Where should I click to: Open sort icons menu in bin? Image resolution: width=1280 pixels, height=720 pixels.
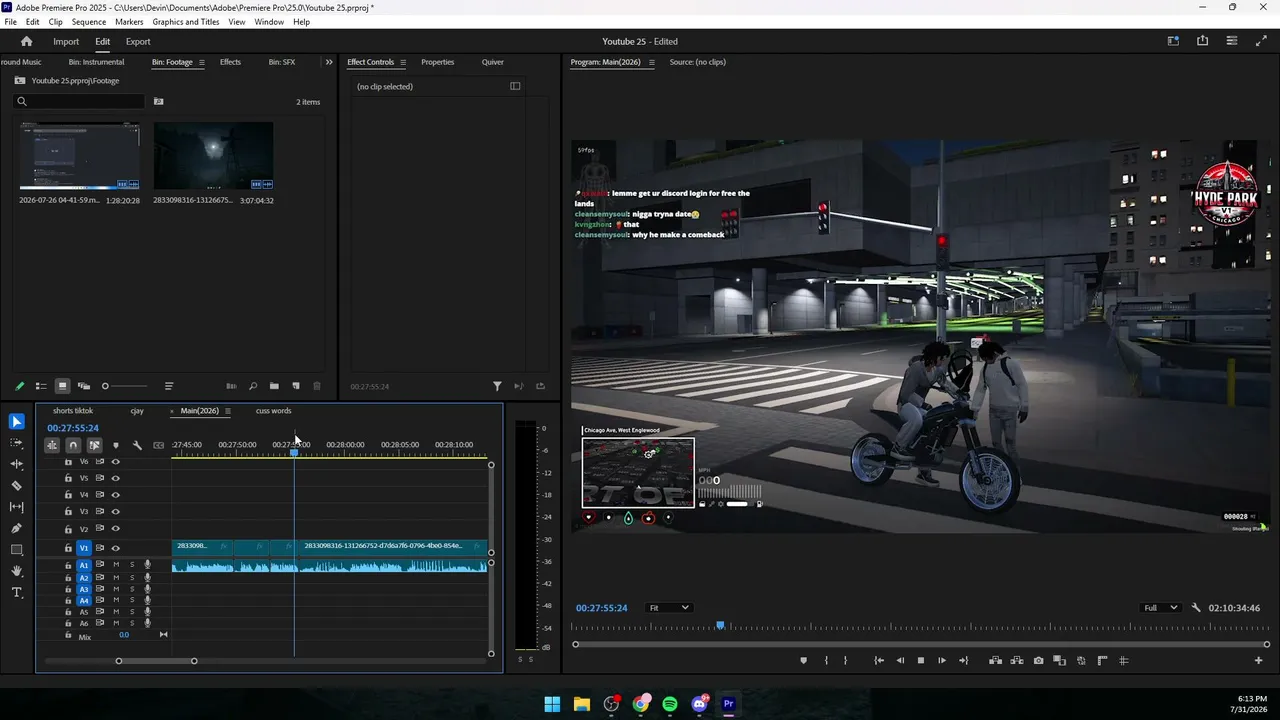click(x=169, y=386)
